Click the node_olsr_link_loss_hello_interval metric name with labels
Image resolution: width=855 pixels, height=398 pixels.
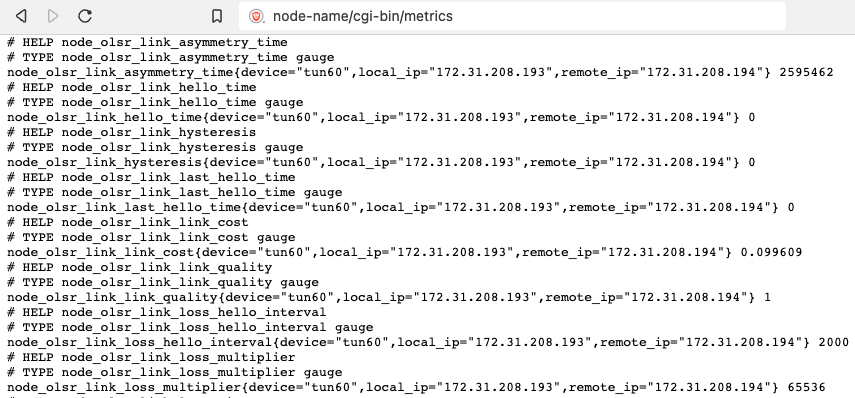click(408, 342)
